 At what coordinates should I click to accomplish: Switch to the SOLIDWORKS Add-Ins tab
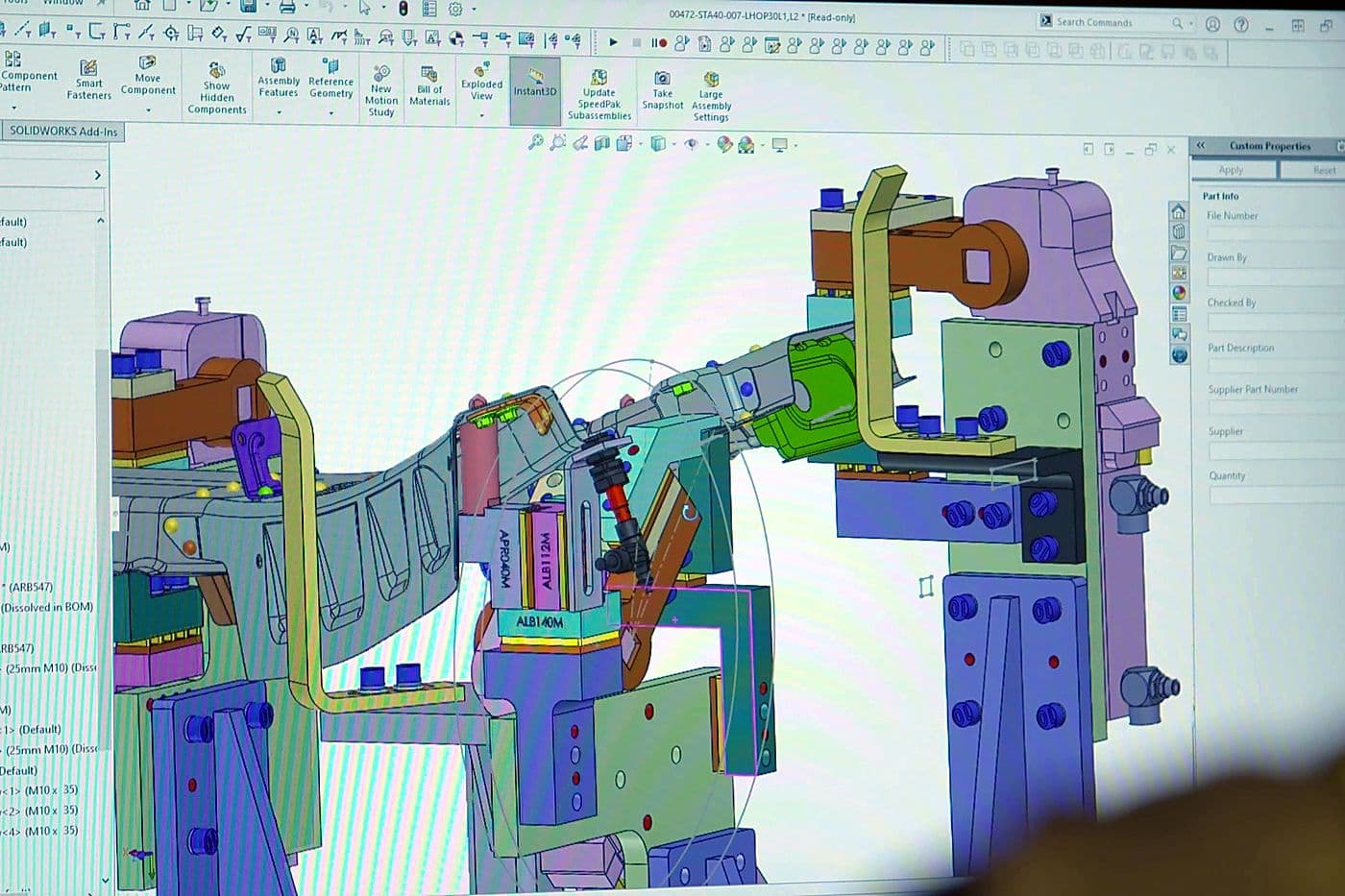[63, 132]
